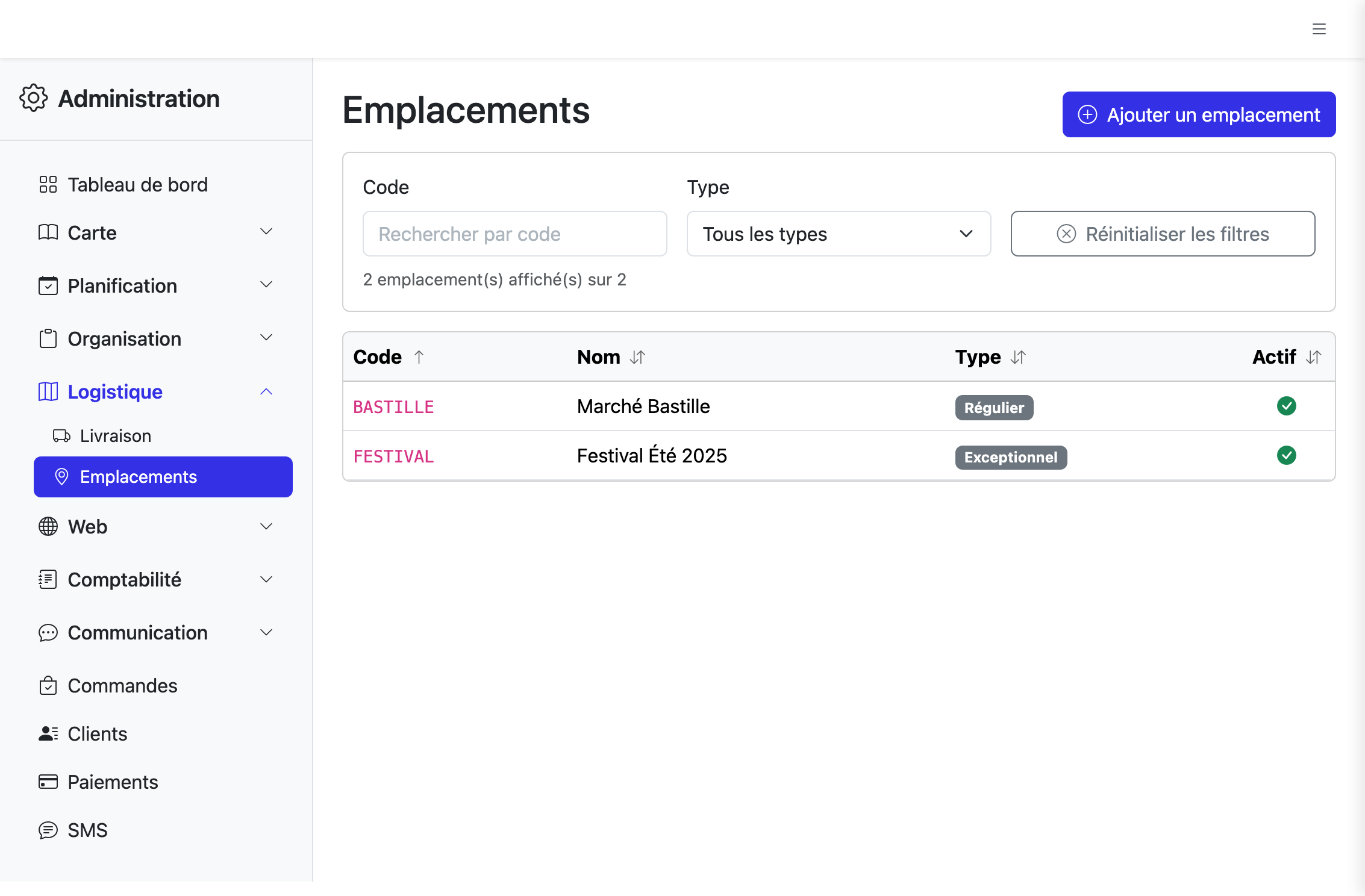Click the Type column header label
The height and width of the screenshot is (896, 1365).
[x=978, y=357]
